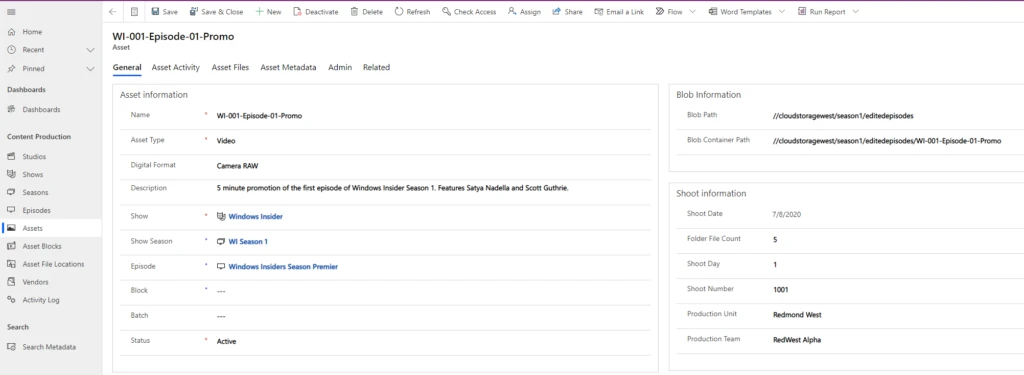Open Word Templates command
Viewport: 1024px width, 375px height.
(x=739, y=12)
